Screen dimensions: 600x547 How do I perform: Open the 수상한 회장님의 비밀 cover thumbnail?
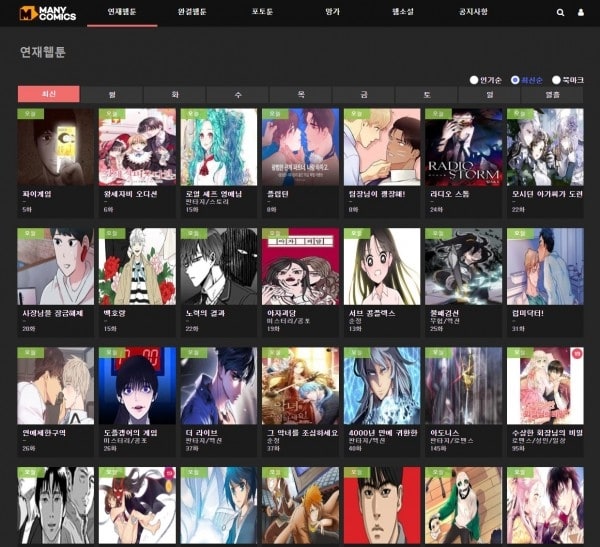pyautogui.click(x=545, y=386)
